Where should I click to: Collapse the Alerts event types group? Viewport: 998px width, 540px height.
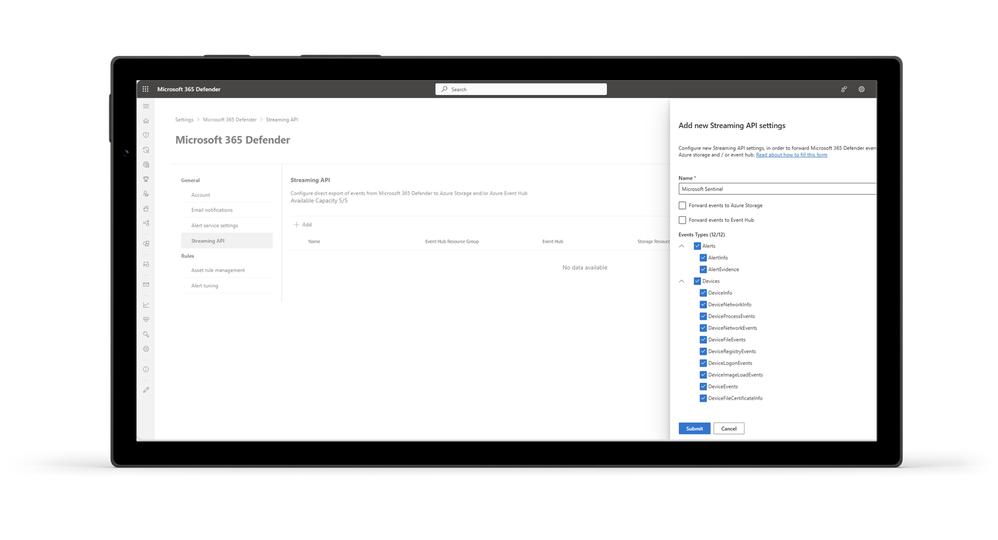(682, 246)
